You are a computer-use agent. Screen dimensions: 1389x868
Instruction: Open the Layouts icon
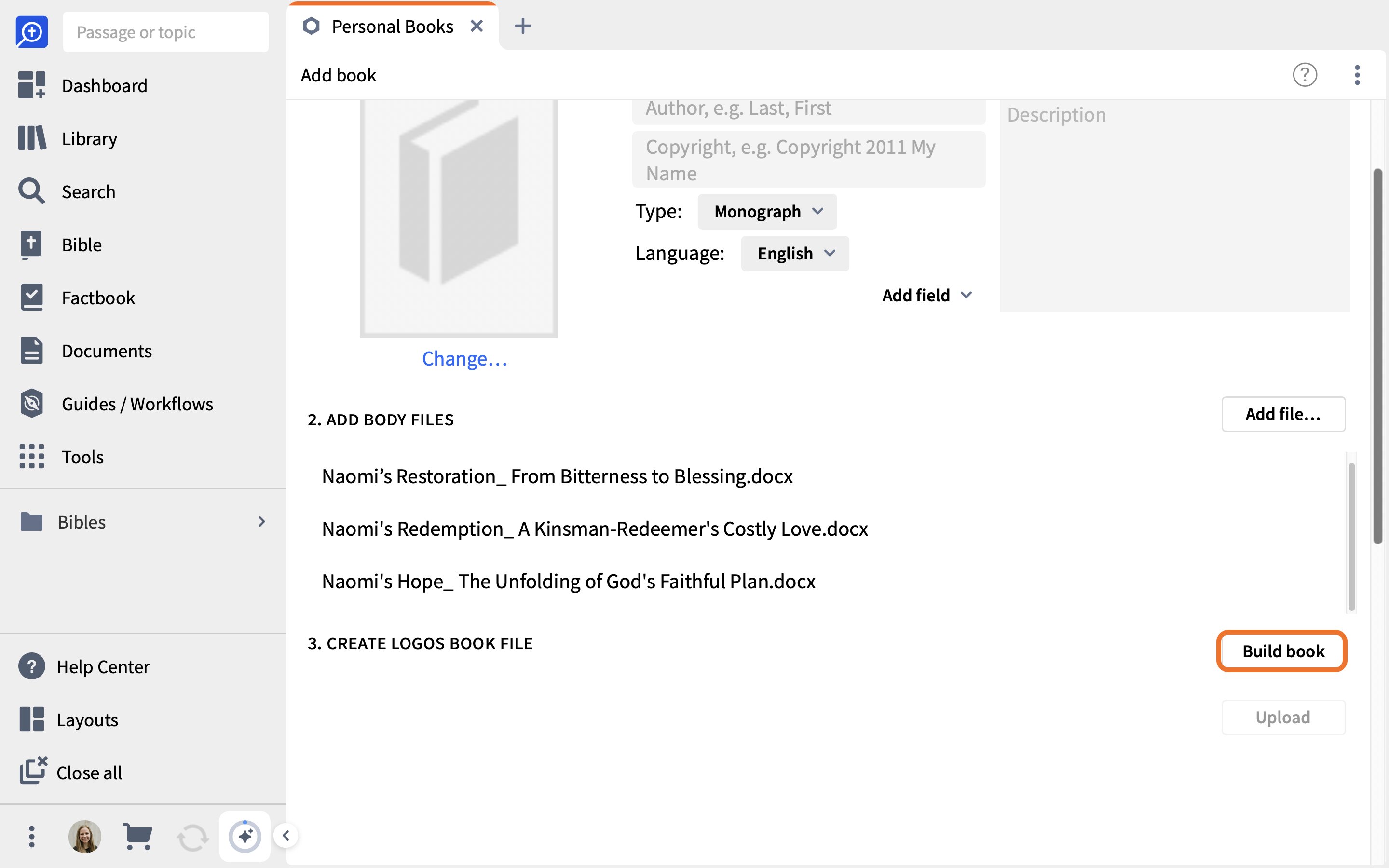click(x=31, y=719)
